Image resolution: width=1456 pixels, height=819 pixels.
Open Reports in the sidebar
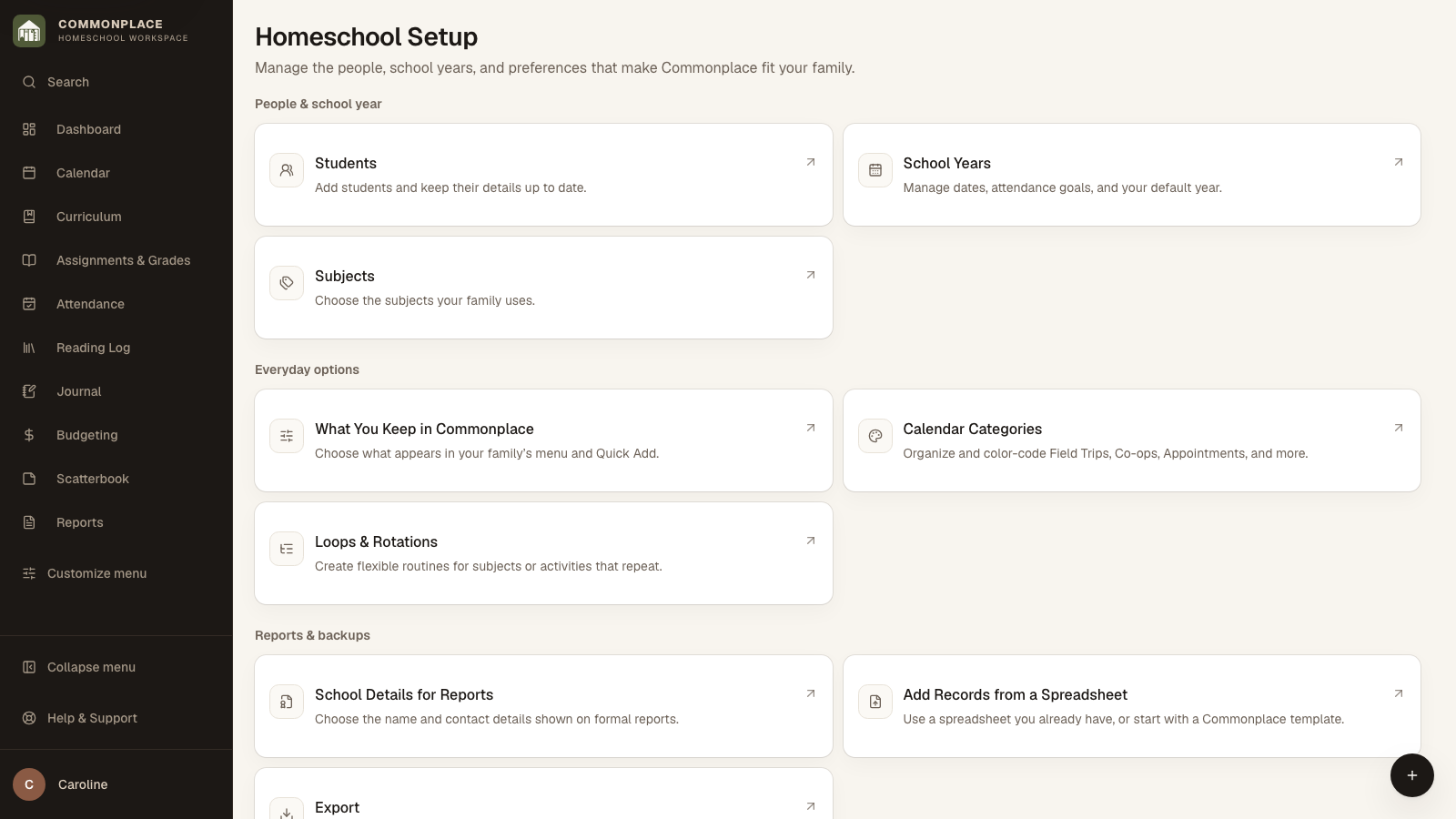click(x=116, y=522)
